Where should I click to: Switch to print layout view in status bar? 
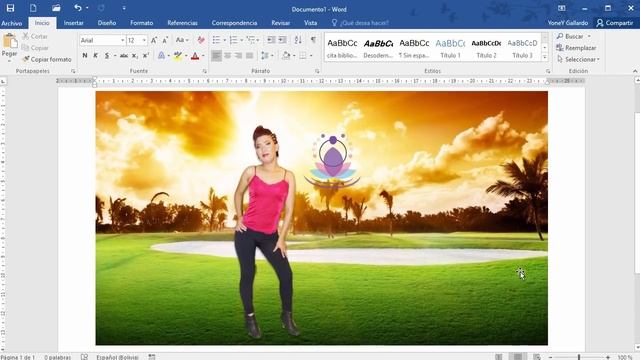(x=518, y=357)
